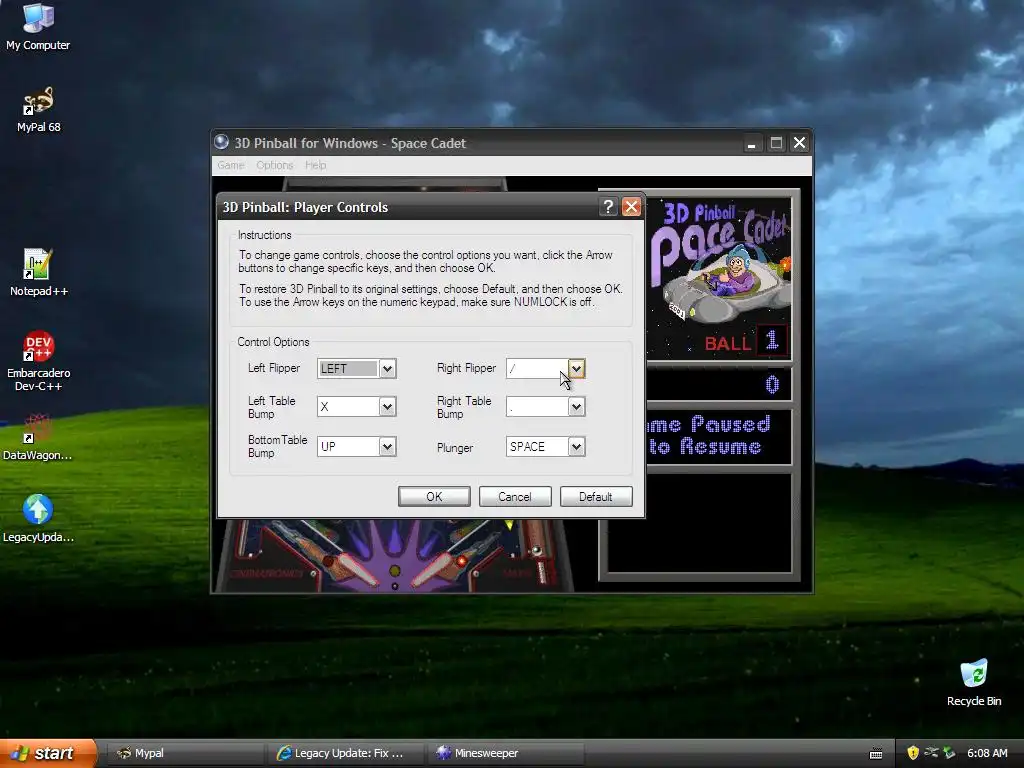Open the Start menu

click(48, 753)
